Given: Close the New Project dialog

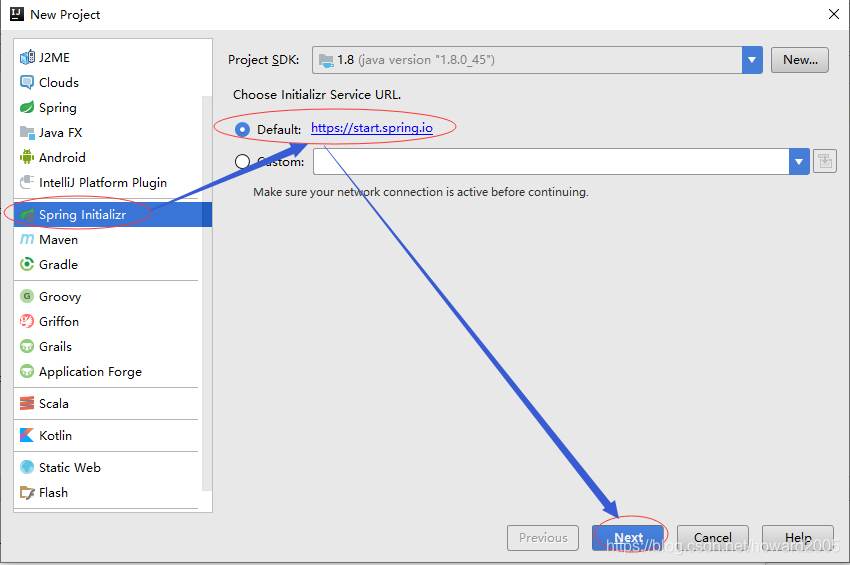Looking at the screenshot, I should (x=834, y=14).
